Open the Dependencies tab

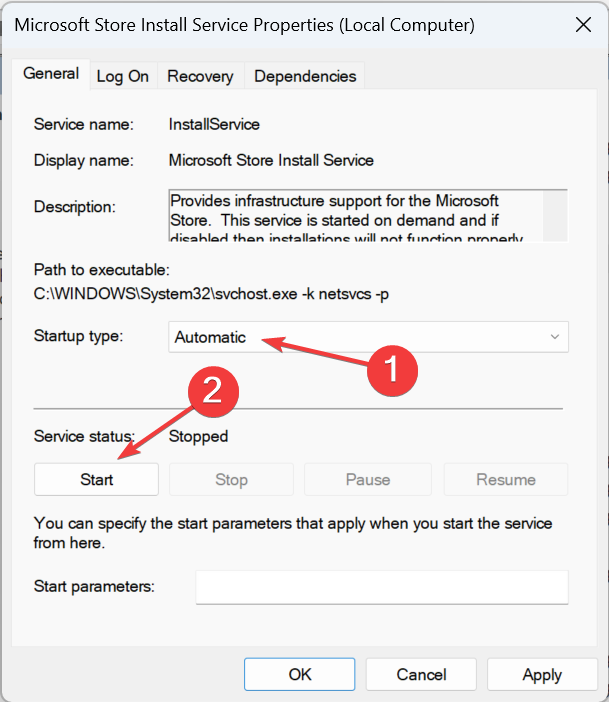305,76
